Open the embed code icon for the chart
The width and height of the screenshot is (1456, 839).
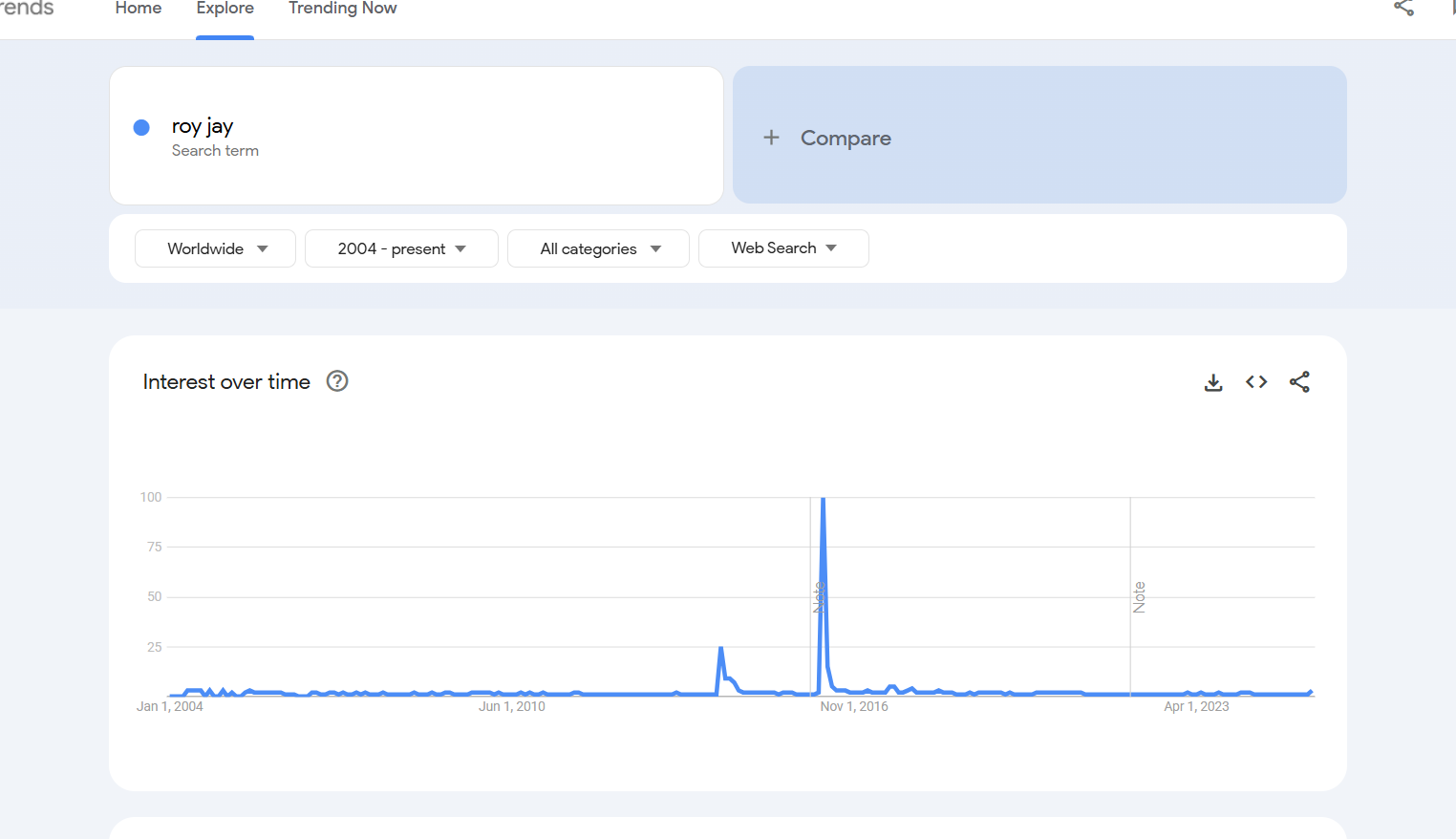[x=1256, y=382]
